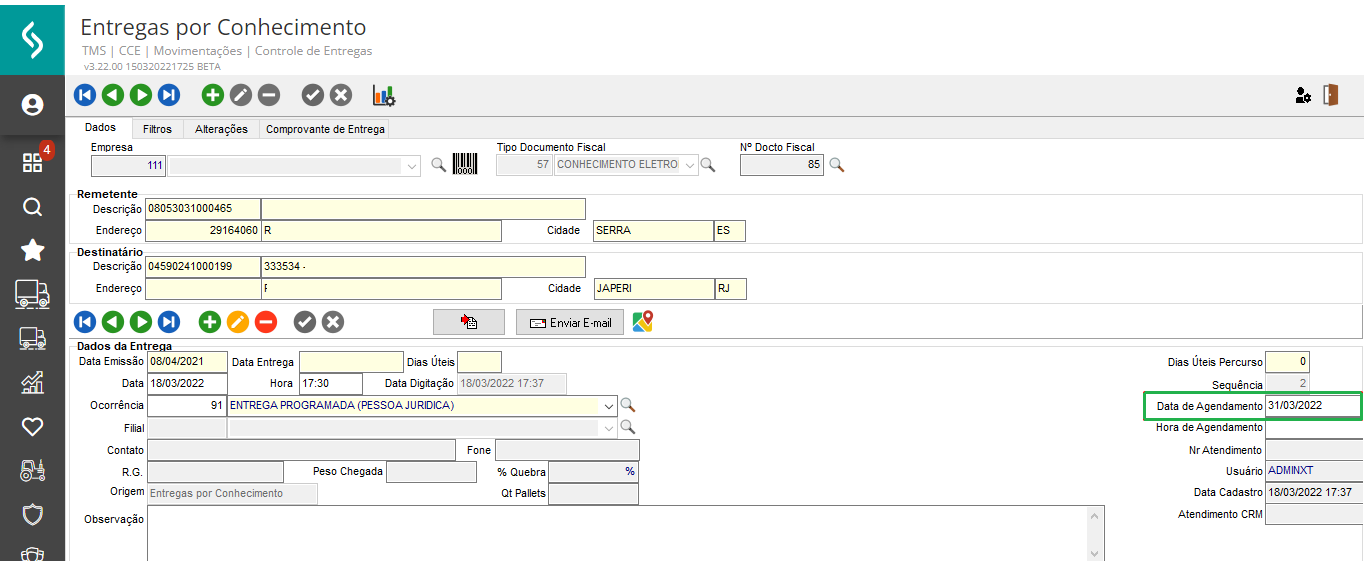
Task: Expand the Empresa dropdown
Action: pos(412,166)
